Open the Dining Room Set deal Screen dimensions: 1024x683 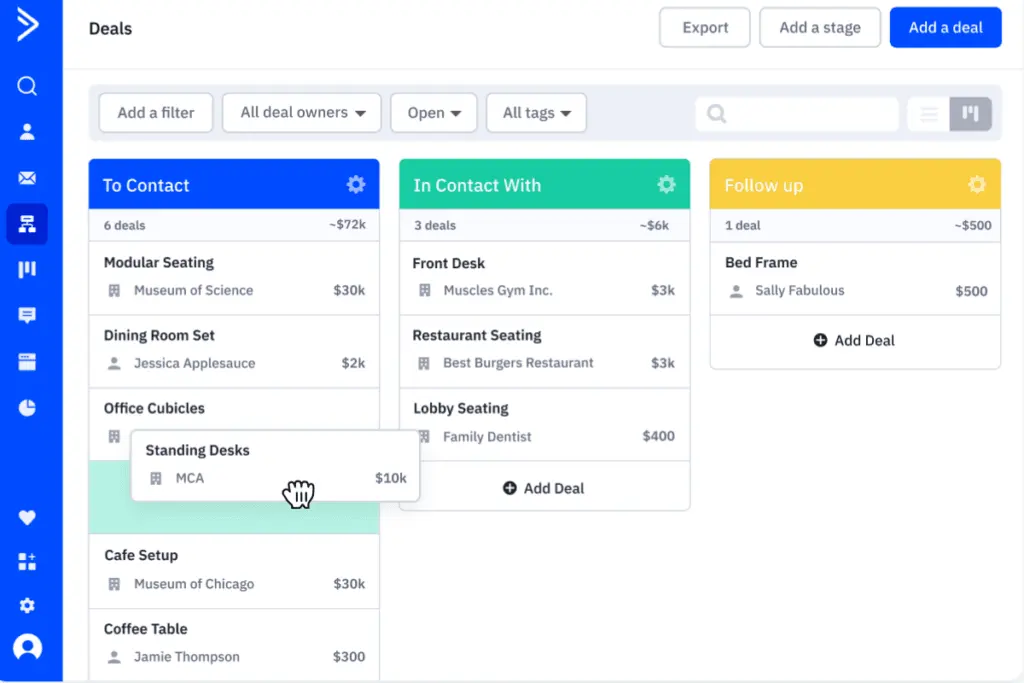click(234, 351)
